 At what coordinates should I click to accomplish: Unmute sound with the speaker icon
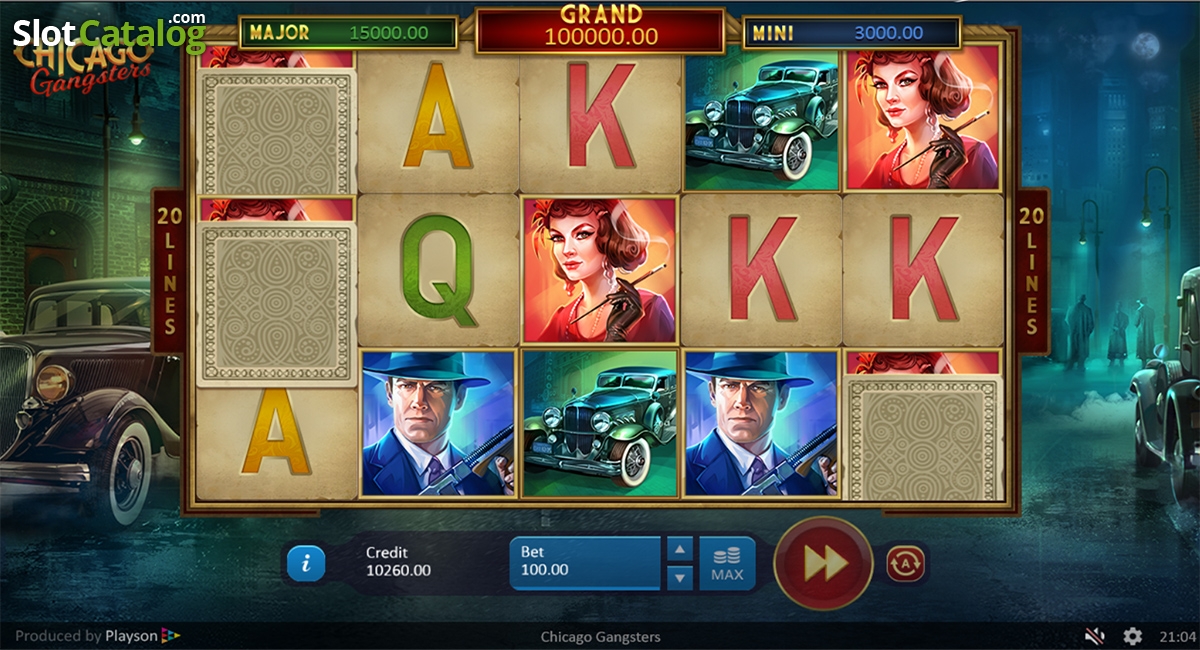click(x=1095, y=636)
